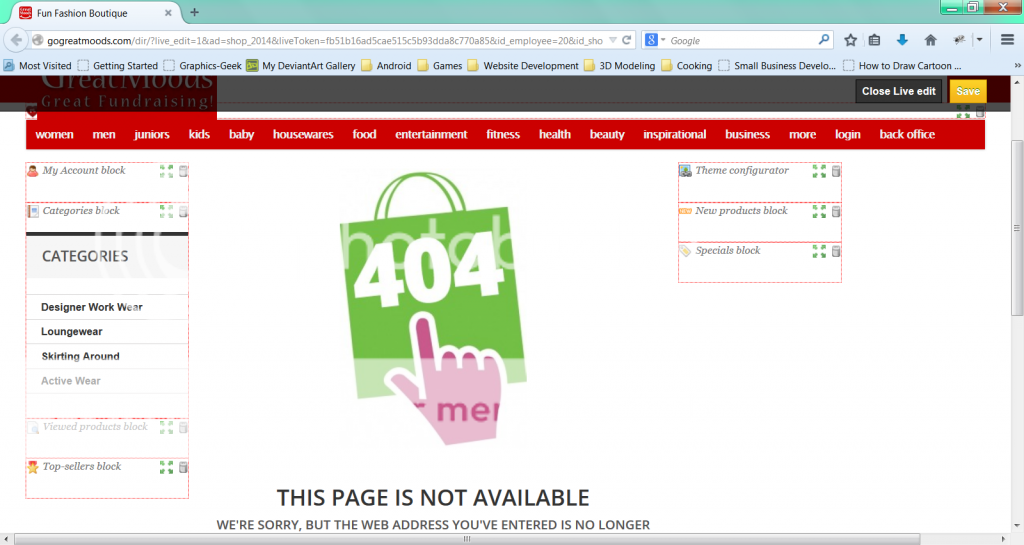The image size is (1024, 545).
Task: Open the Firefox downloads arrow icon
Action: point(902,40)
